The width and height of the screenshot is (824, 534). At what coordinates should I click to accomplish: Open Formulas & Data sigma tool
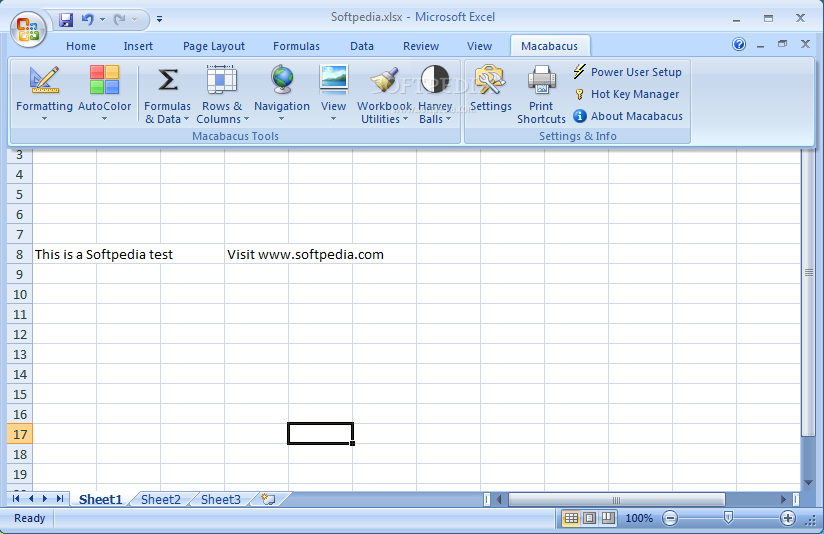[x=168, y=80]
